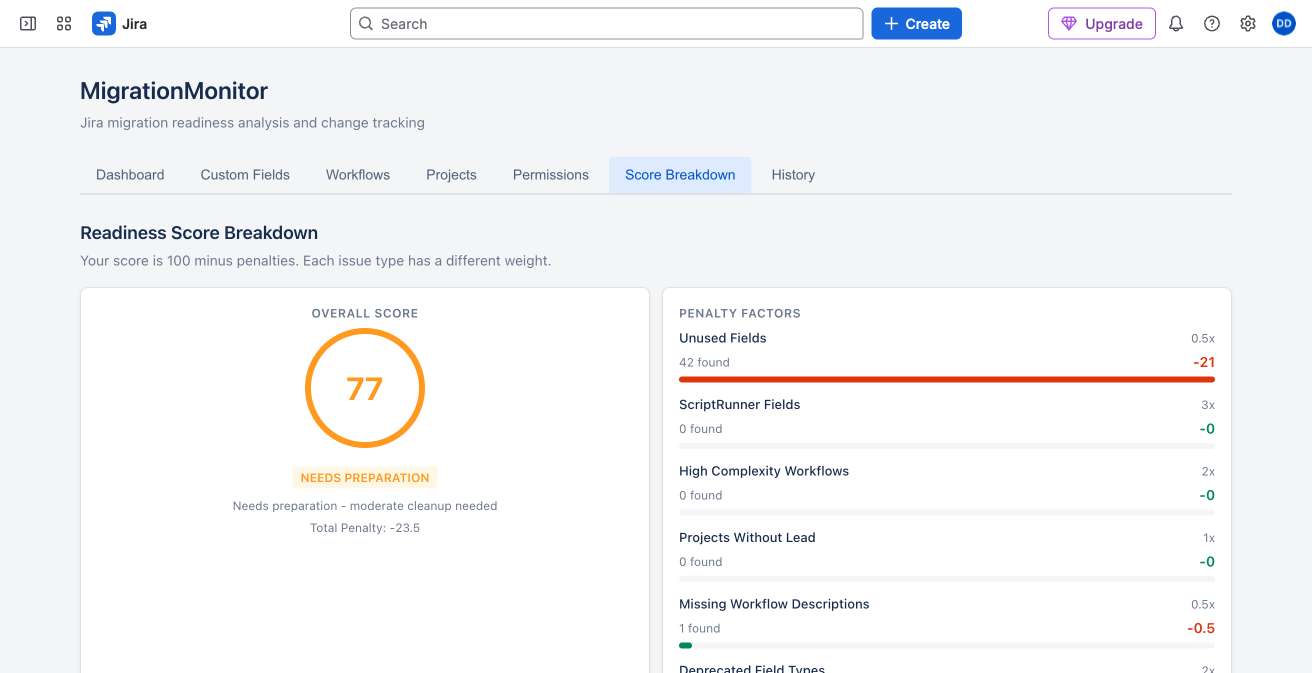Click the Deprecated Field Types label
Image resolution: width=1312 pixels, height=673 pixels.
752,668
